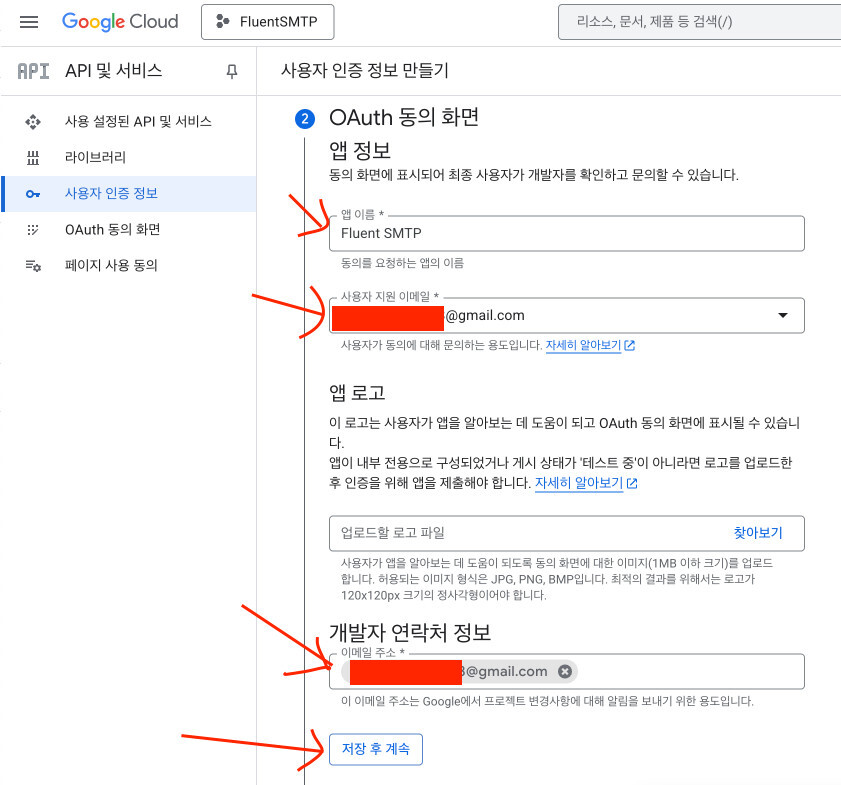841x785 pixels.
Task: Click 찾아보기 to browse logo file
Action: [x=758, y=533]
